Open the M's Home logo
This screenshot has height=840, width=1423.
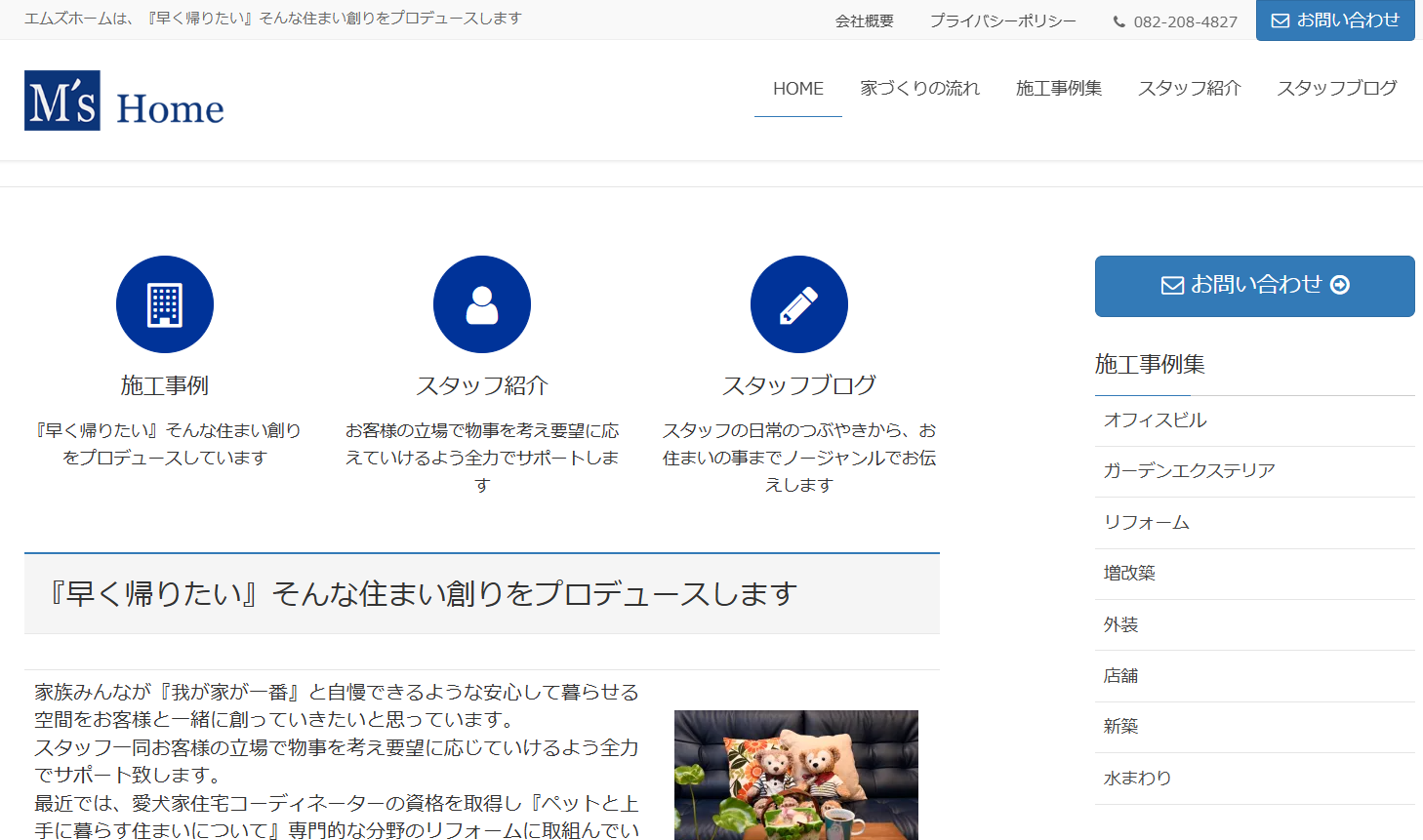click(x=122, y=101)
